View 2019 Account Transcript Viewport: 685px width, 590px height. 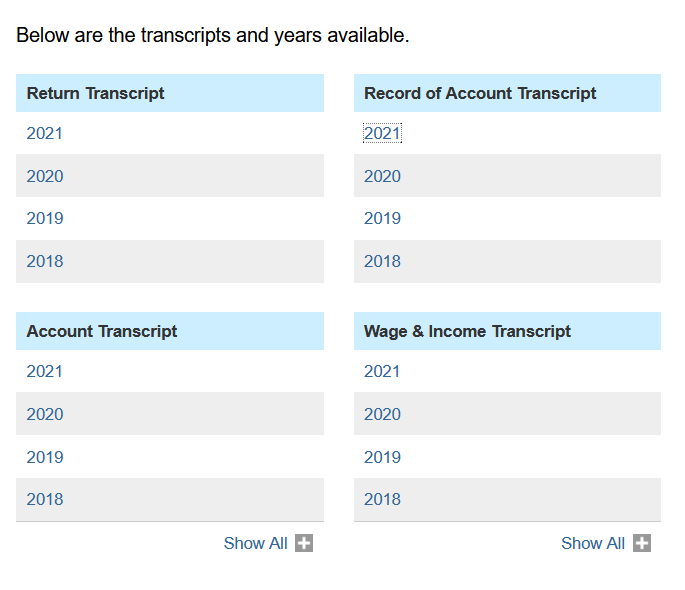click(x=45, y=457)
